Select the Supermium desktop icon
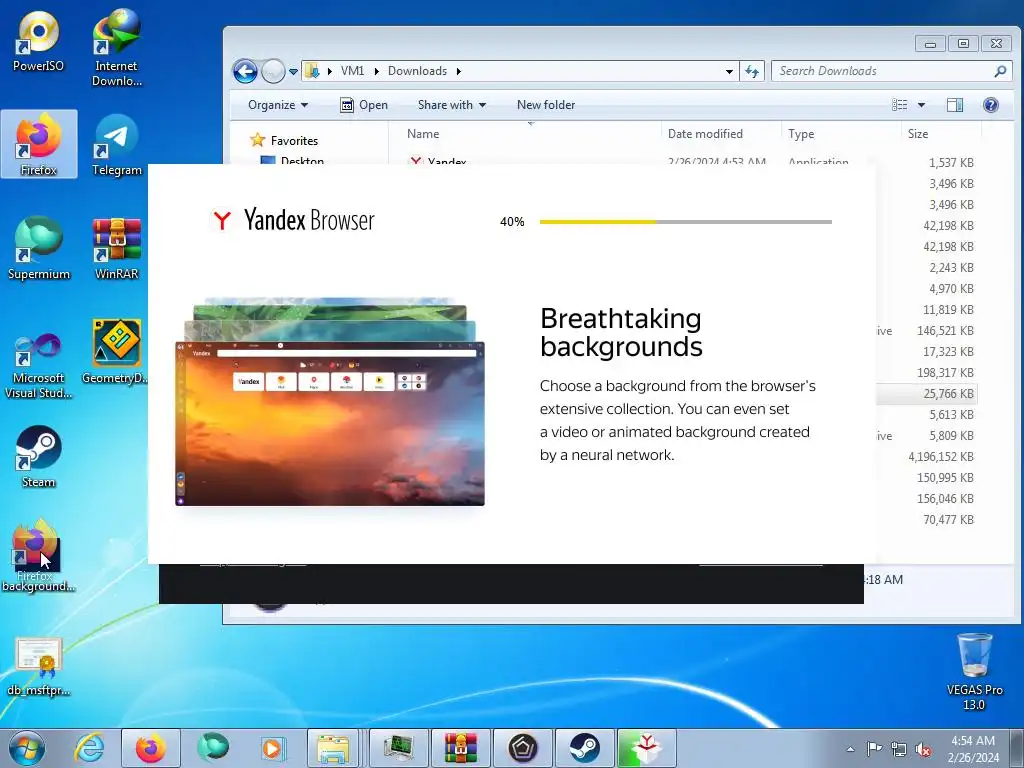The width and height of the screenshot is (1024, 768). [39, 248]
